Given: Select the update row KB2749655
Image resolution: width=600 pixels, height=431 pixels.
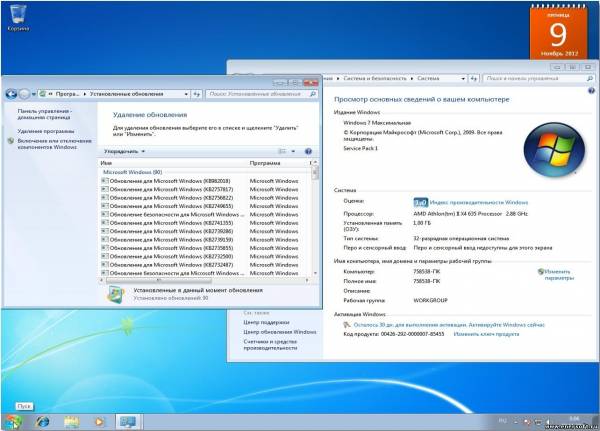Looking at the screenshot, I should coord(204,206).
